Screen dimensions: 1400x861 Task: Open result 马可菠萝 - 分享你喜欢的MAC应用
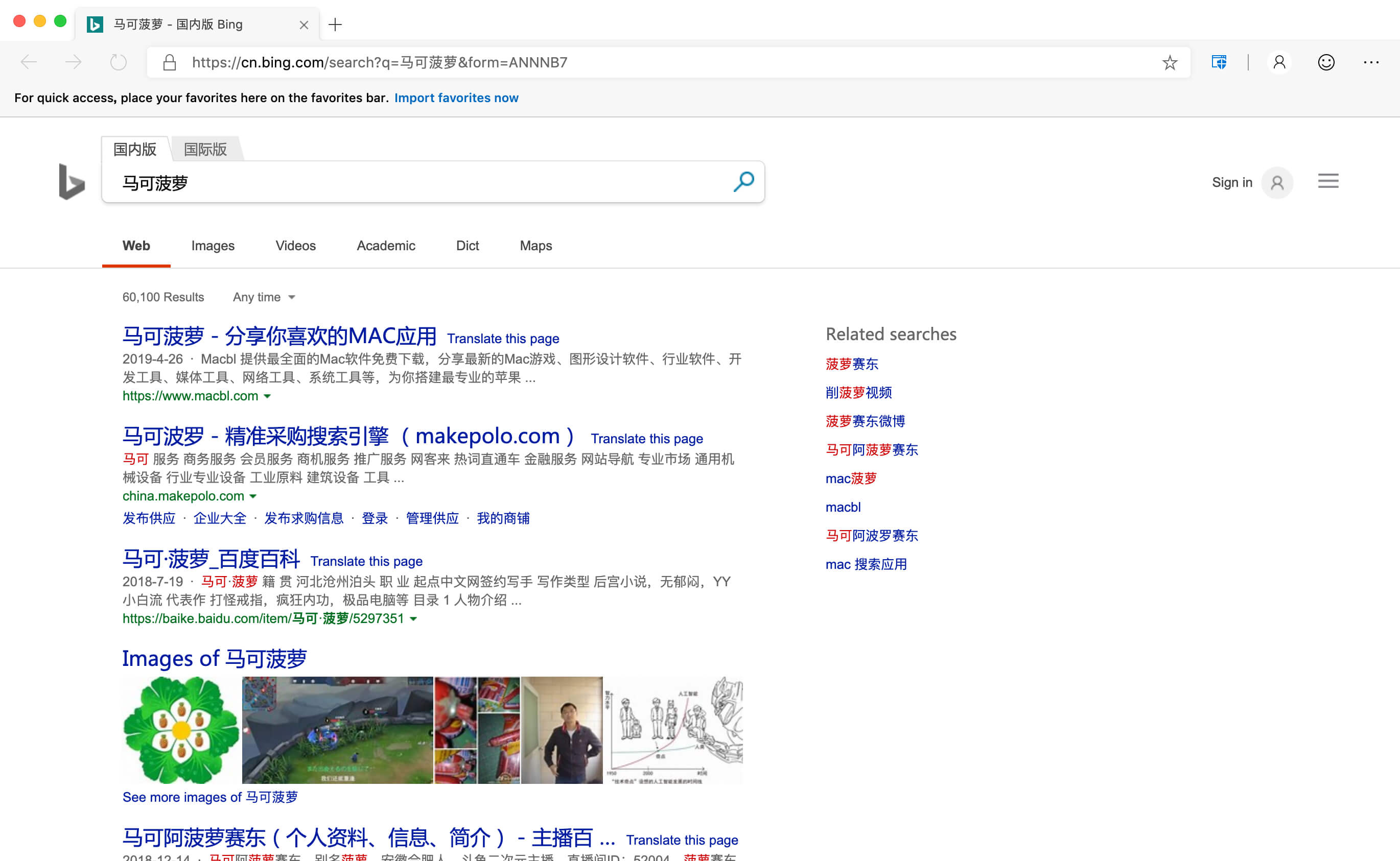pos(279,336)
